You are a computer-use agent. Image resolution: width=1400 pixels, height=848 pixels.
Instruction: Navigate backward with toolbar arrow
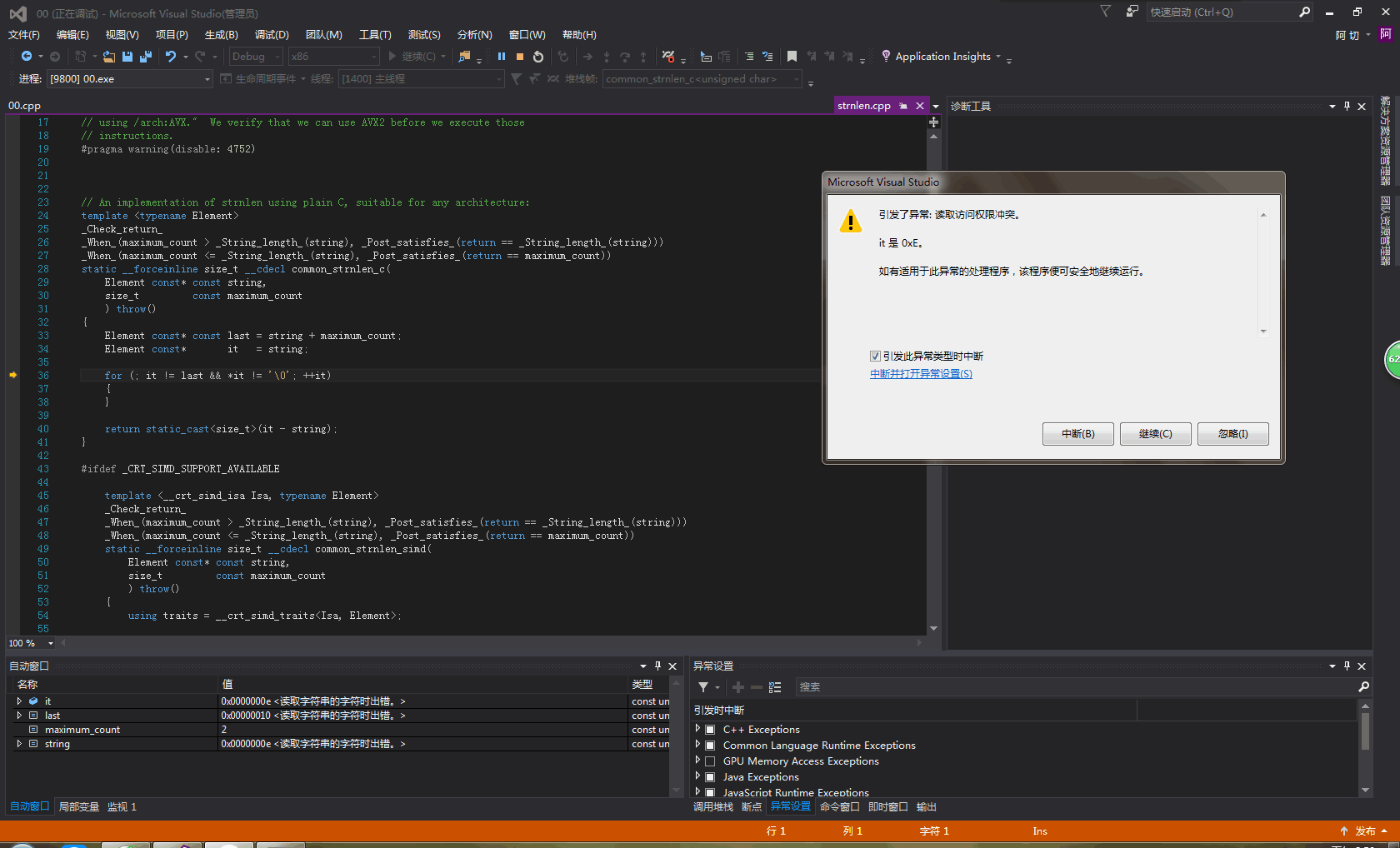click(27, 57)
